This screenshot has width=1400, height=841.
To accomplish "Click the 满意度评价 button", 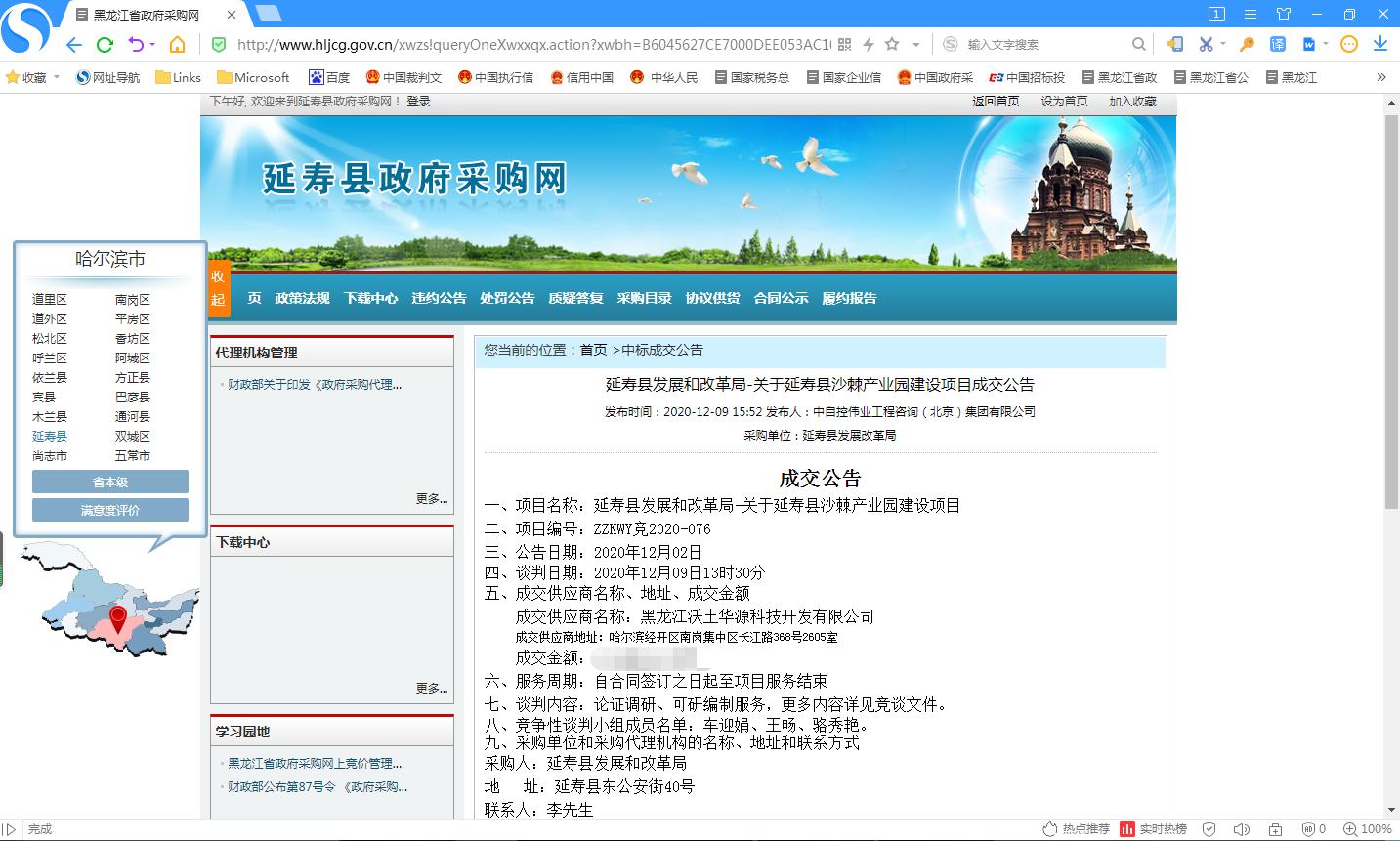I will 109,510.
